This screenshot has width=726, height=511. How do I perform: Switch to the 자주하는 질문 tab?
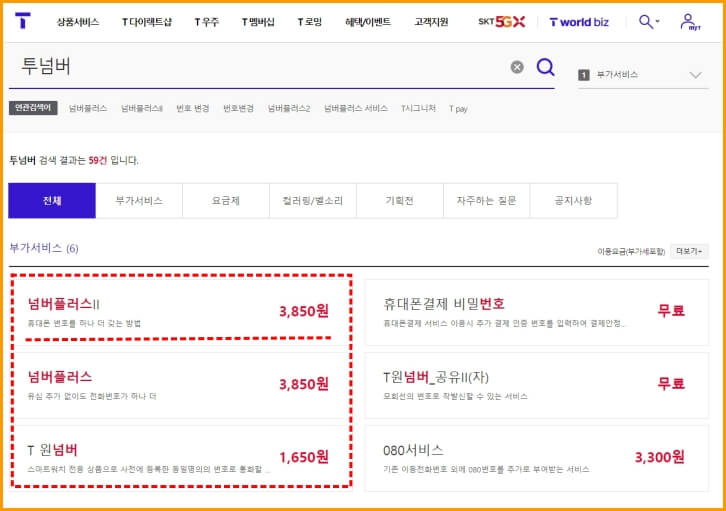click(487, 200)
